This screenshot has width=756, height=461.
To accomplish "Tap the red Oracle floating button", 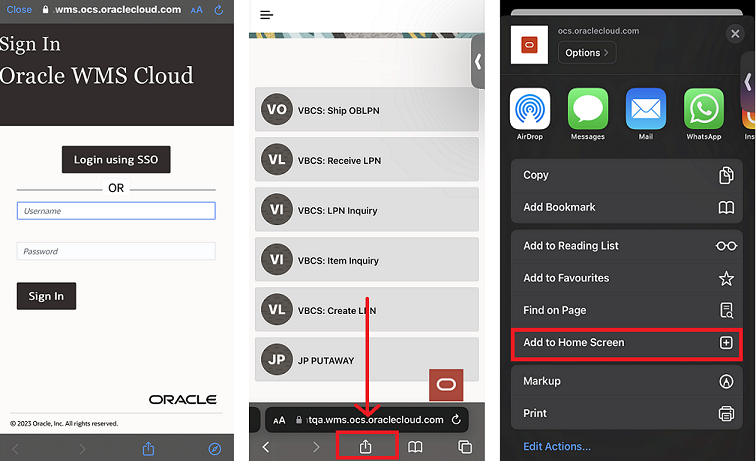I will [x=446, y=385].
